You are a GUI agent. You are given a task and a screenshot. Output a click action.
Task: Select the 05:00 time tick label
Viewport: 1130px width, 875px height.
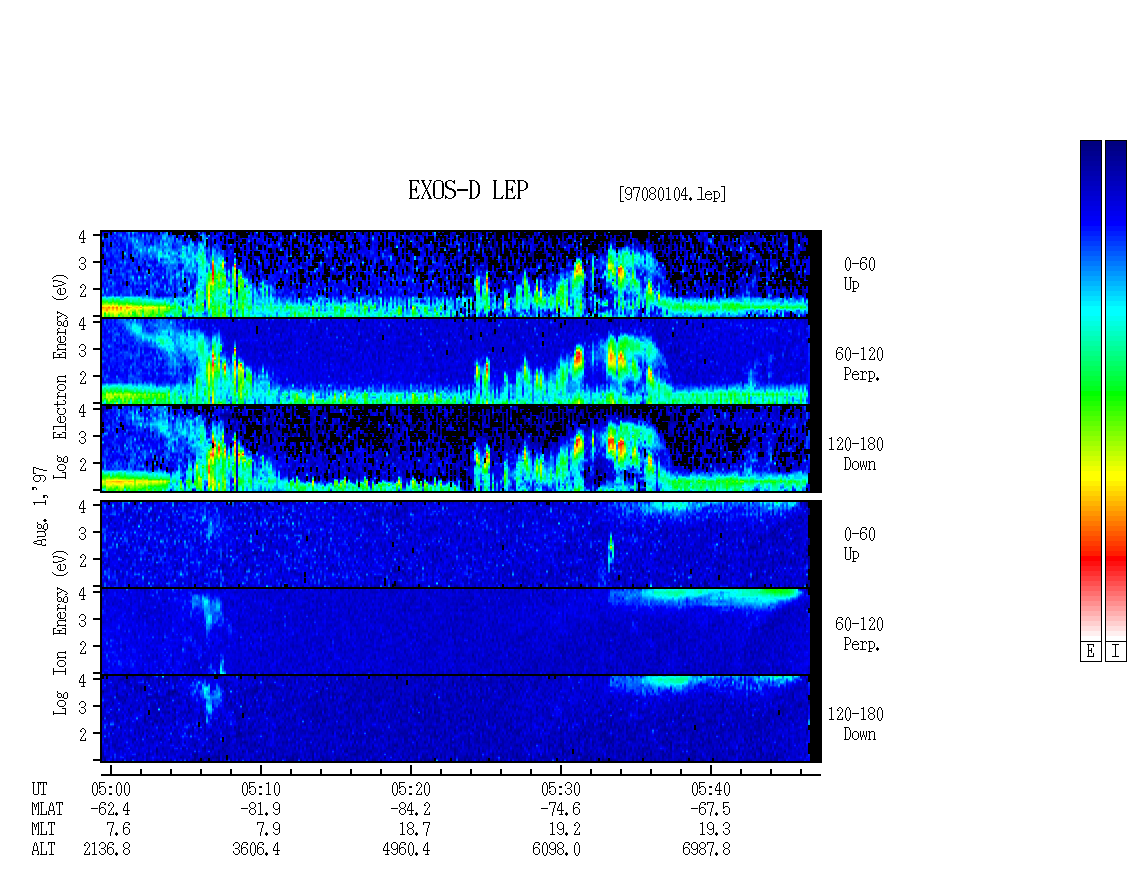111,789
